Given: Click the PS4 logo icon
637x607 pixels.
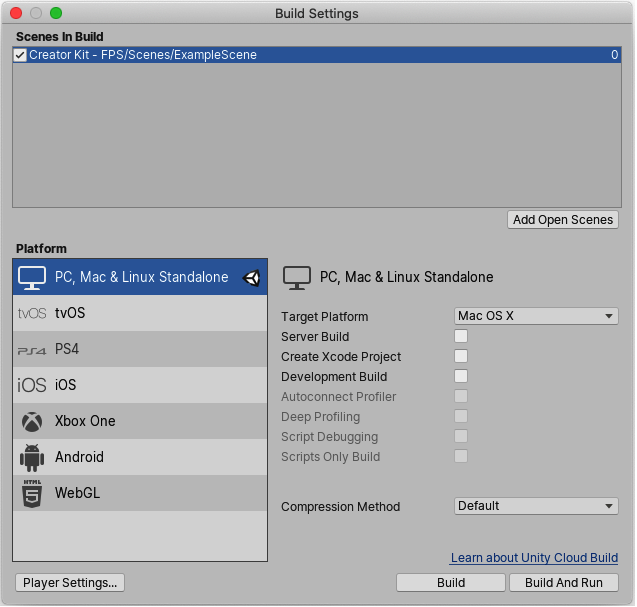Looking at the screenshot, I should [32, 351].
